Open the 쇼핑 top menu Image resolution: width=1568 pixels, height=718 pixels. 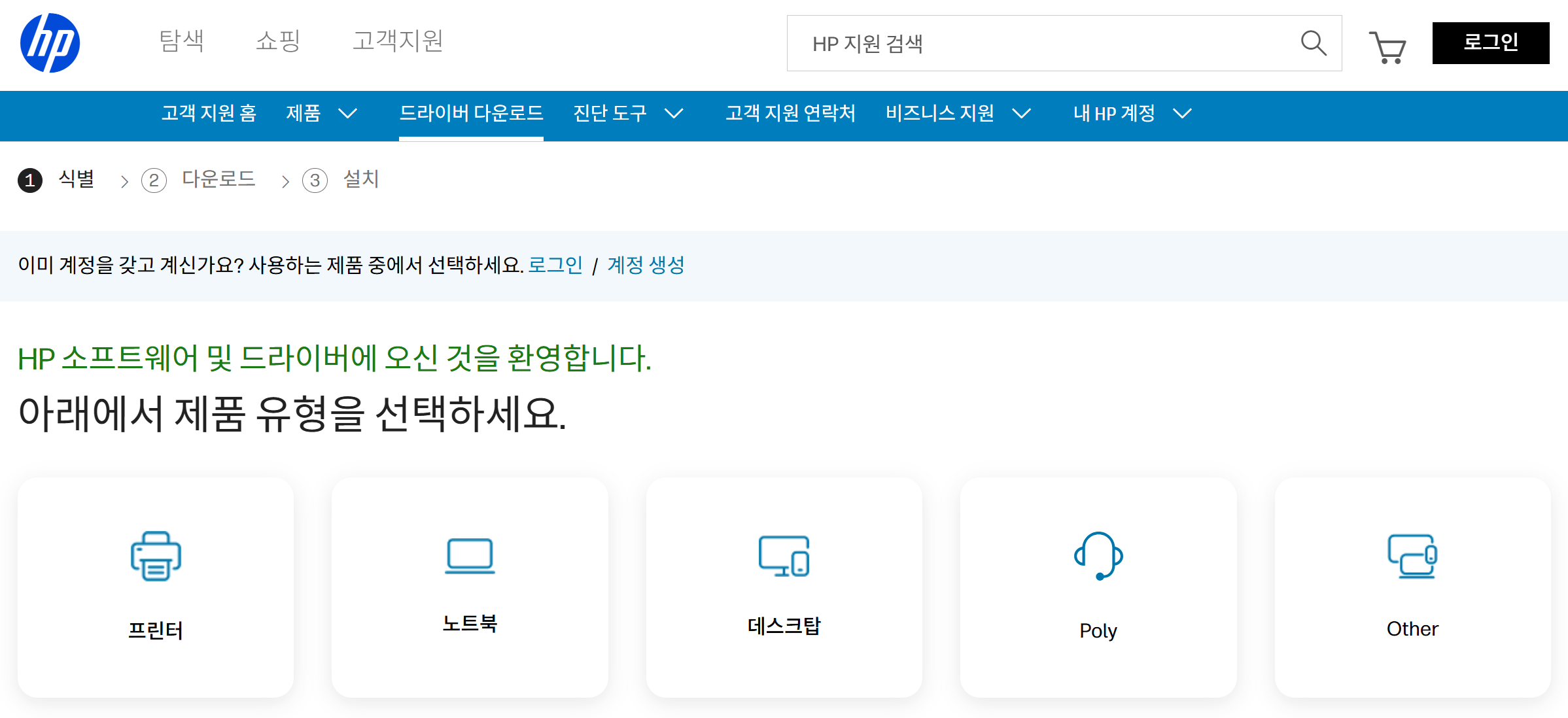(278, 41)
